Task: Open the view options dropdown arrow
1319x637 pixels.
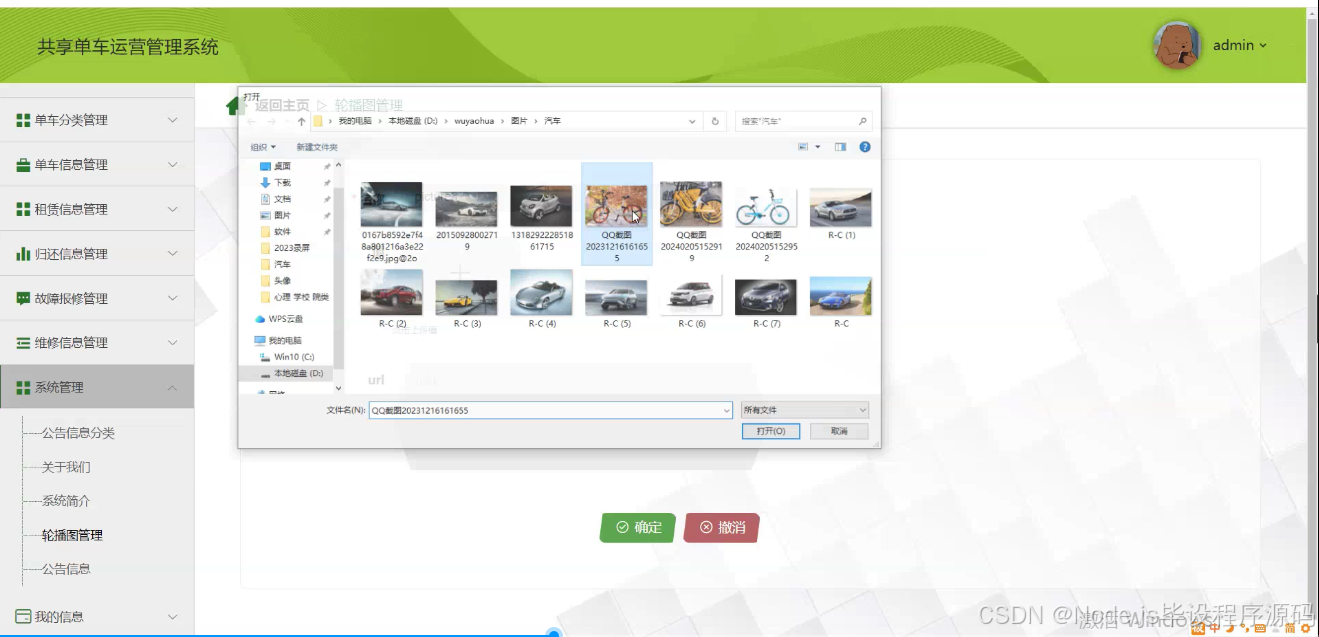Action: click(x=818, y=147)
